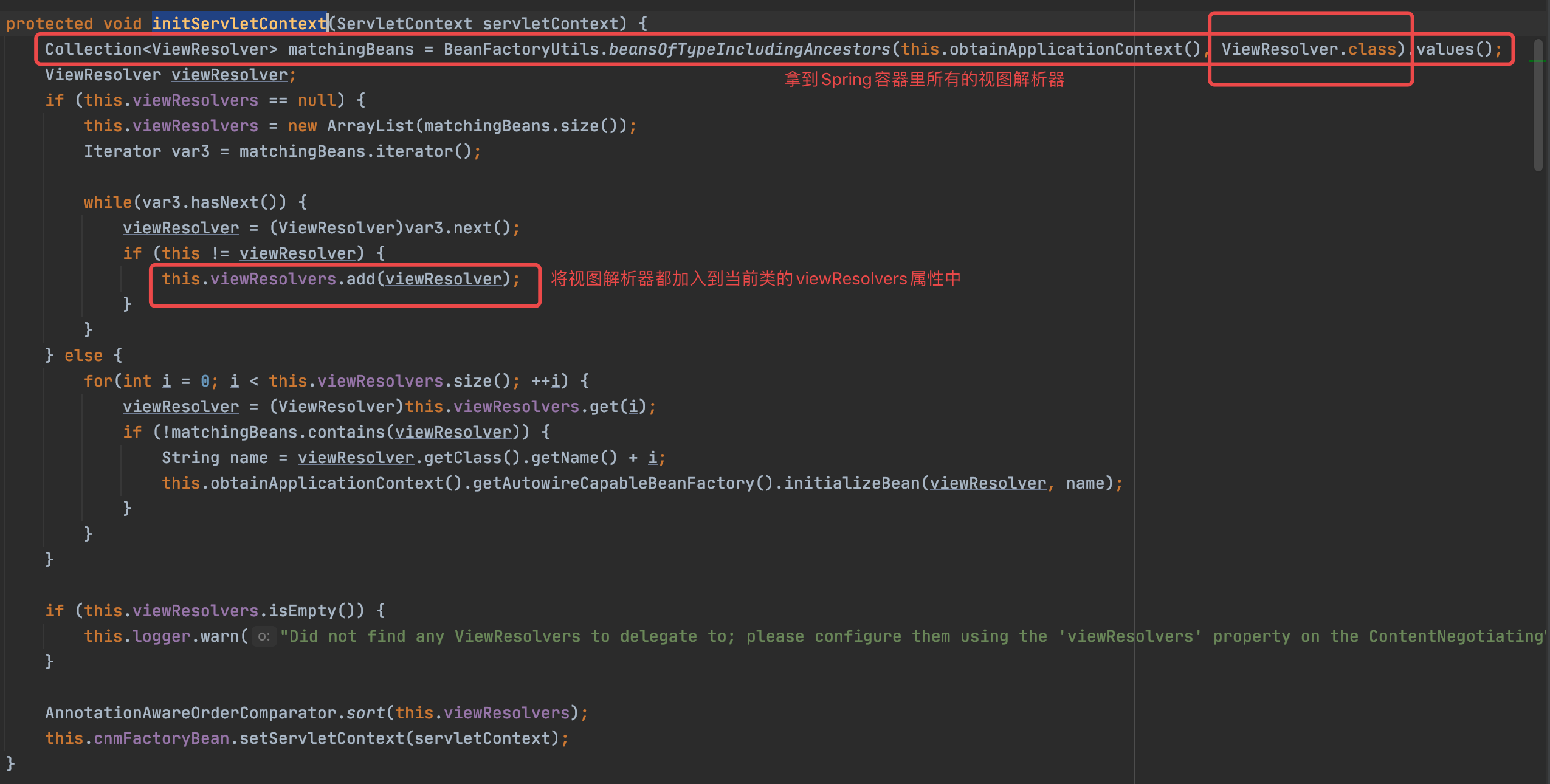1550x784 pixels.
Task: Click ViewResolver.class inside the red box
Action: [1308, 49]
